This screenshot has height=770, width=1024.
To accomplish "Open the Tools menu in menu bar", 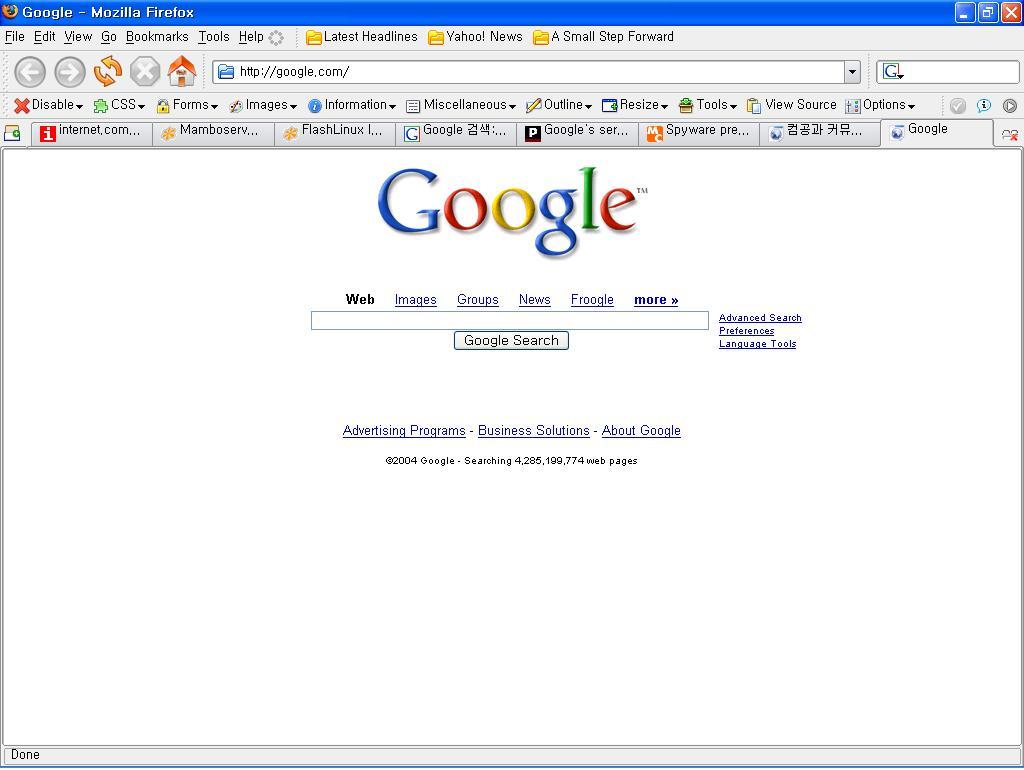I will [x=214, y=37].
